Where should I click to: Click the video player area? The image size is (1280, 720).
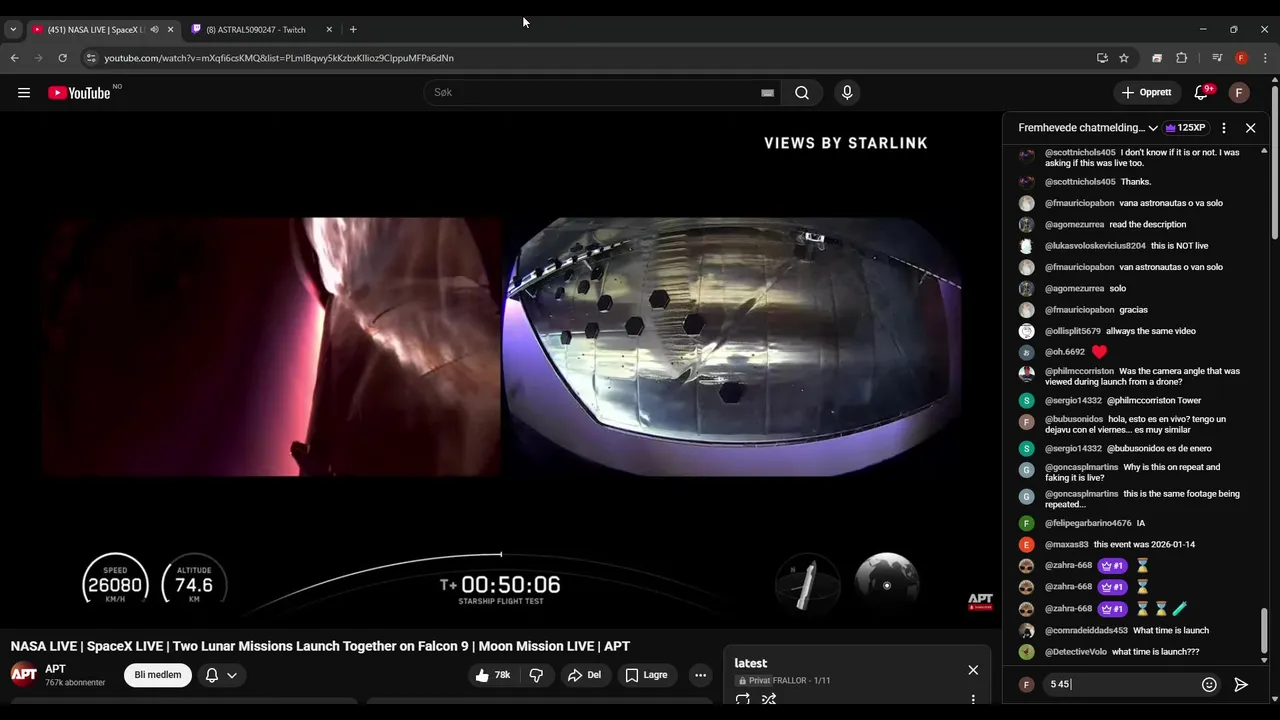coord(500,369)
